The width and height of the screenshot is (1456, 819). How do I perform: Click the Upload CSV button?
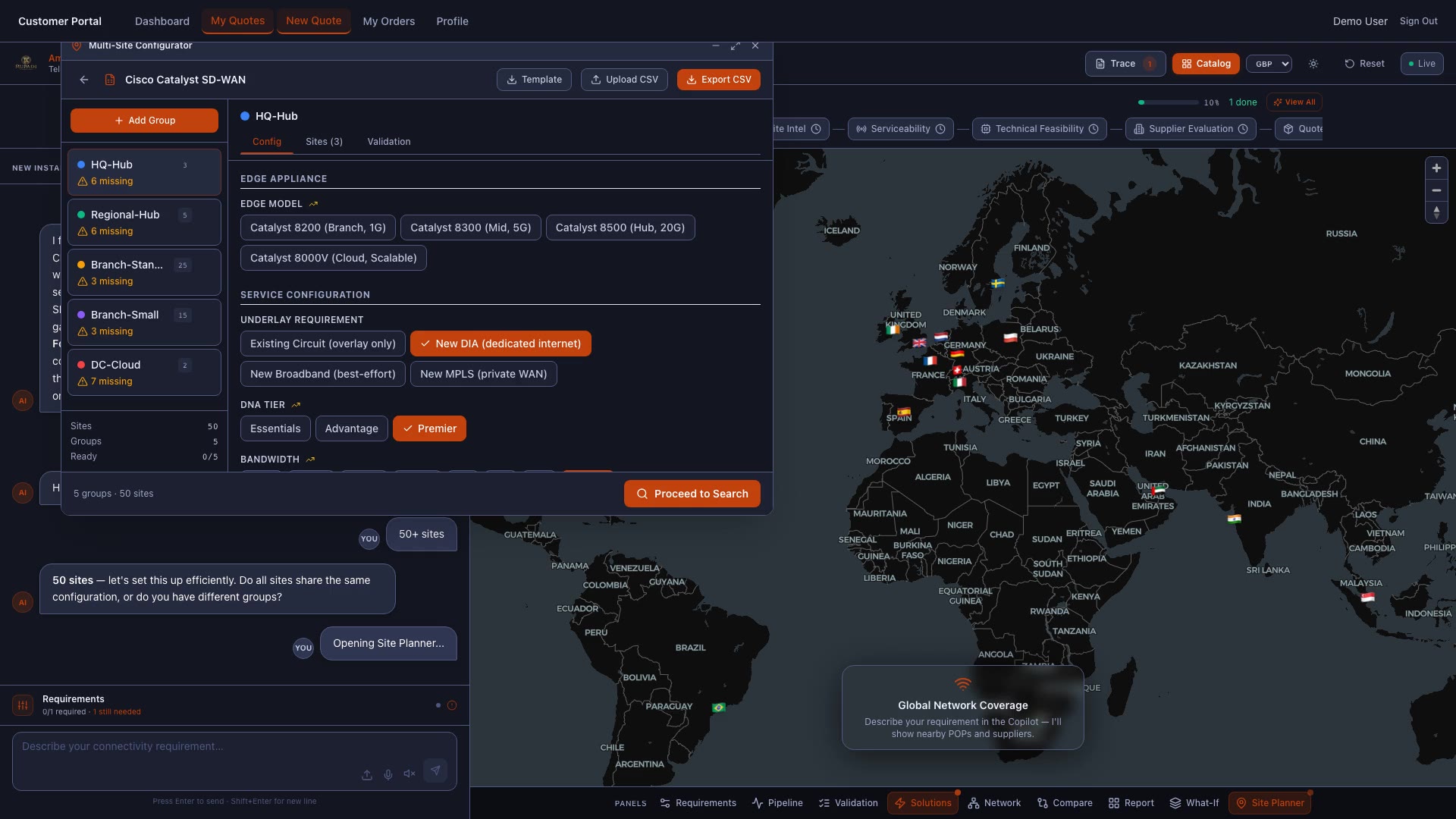click(x=625, y=80)
